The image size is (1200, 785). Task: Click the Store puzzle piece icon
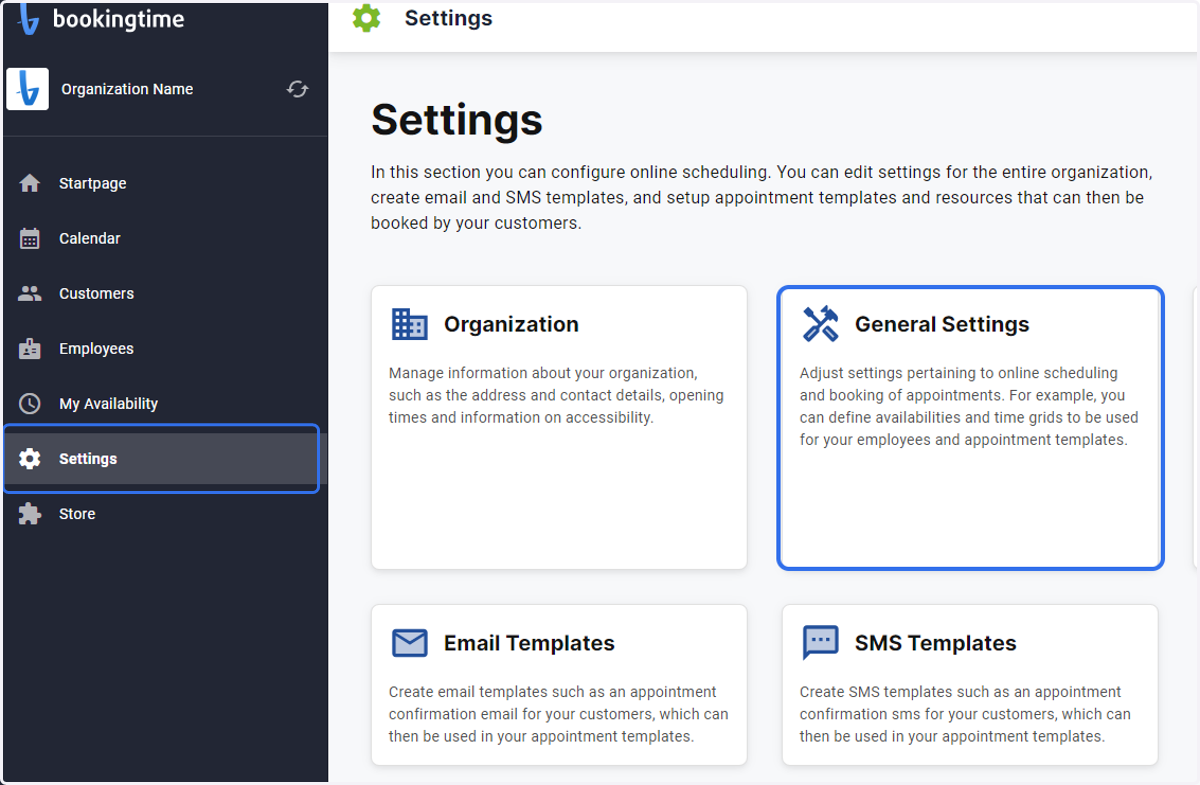(30, 513)
